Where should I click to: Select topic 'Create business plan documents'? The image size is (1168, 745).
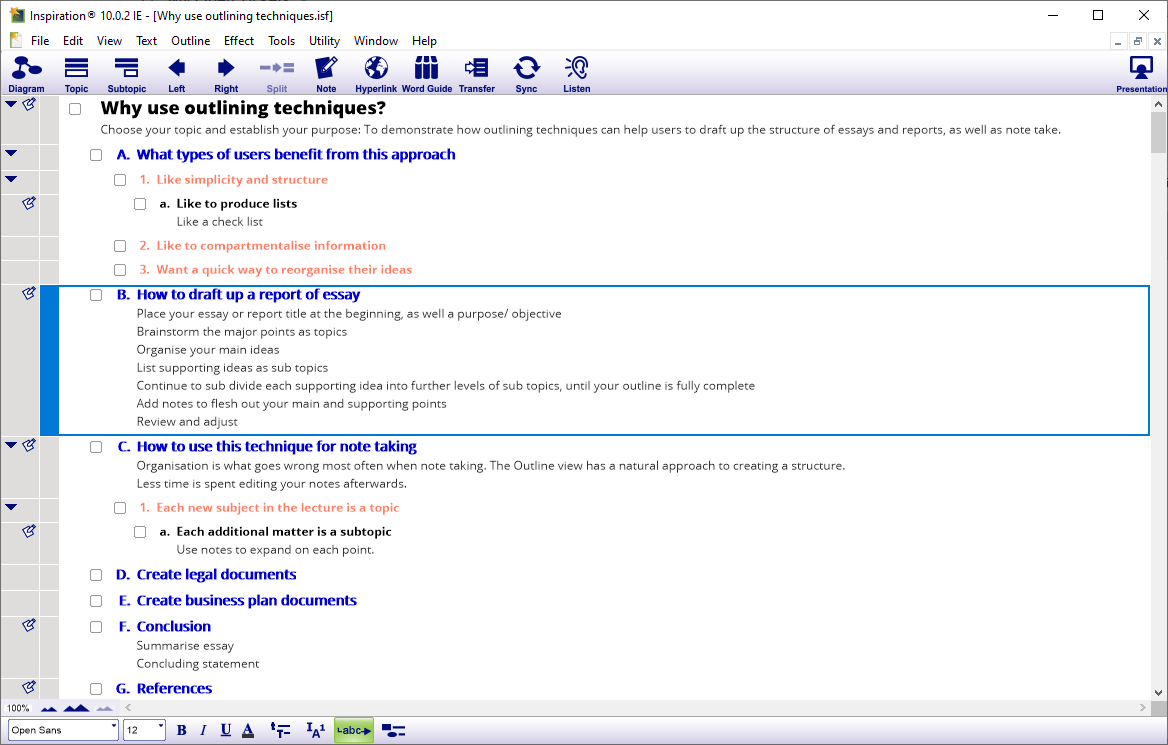(x=247, y=600)
